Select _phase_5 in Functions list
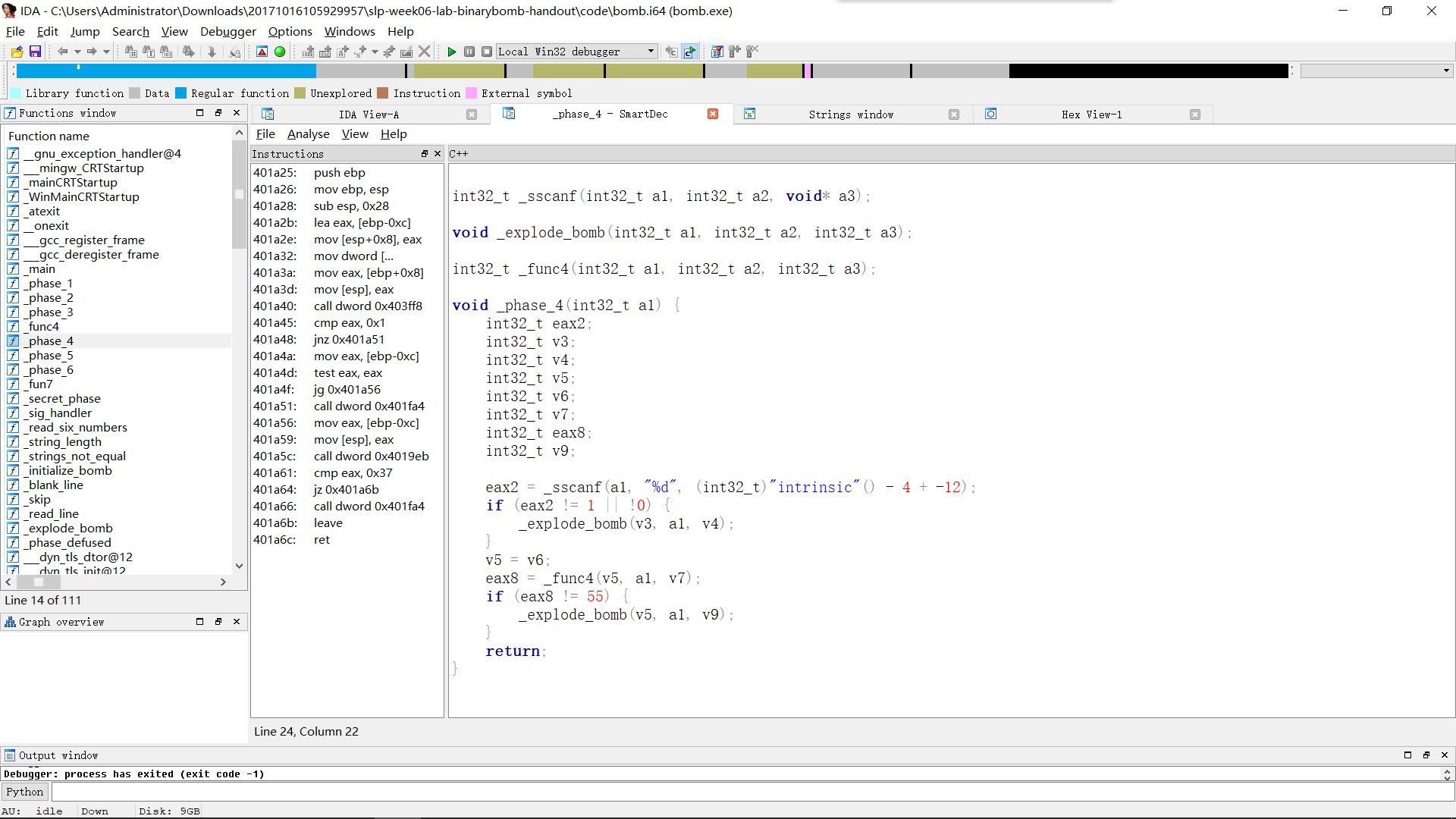The image size is (1456, 819). 51,355
